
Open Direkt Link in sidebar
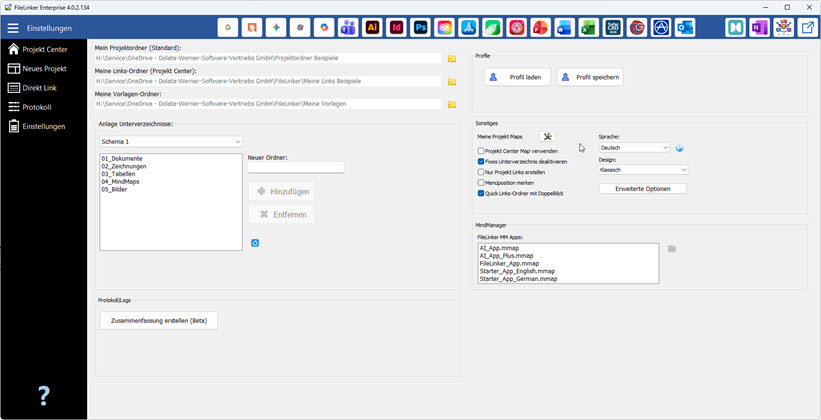(x=44, y=88)
